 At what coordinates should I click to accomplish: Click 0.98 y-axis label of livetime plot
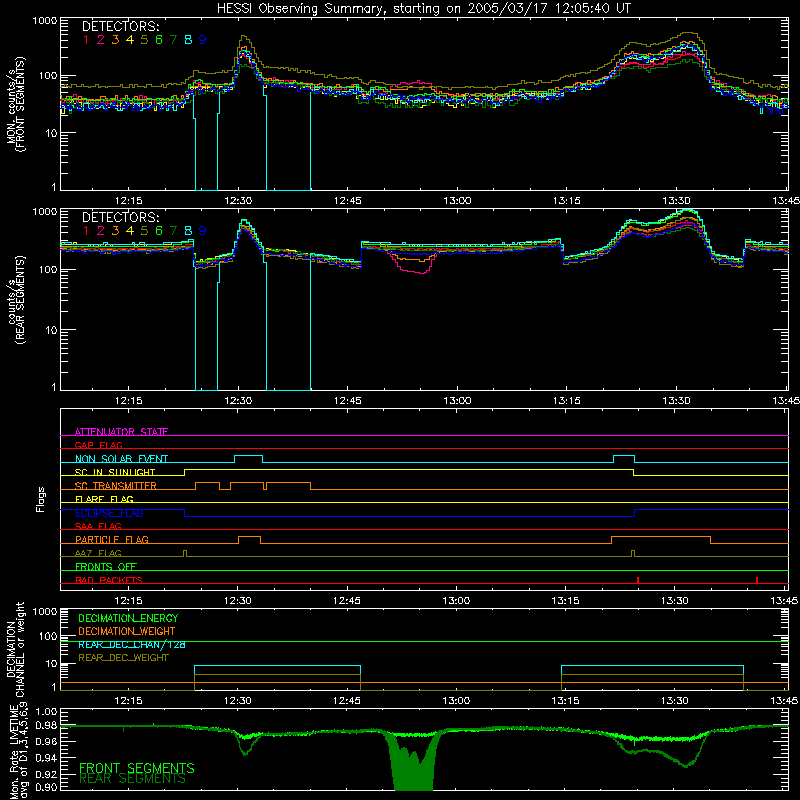click(x=46, y=727)
